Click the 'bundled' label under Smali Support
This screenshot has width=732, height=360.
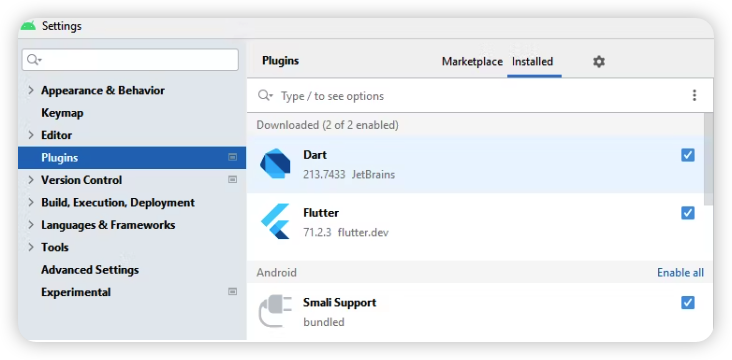tap(324, 322)
